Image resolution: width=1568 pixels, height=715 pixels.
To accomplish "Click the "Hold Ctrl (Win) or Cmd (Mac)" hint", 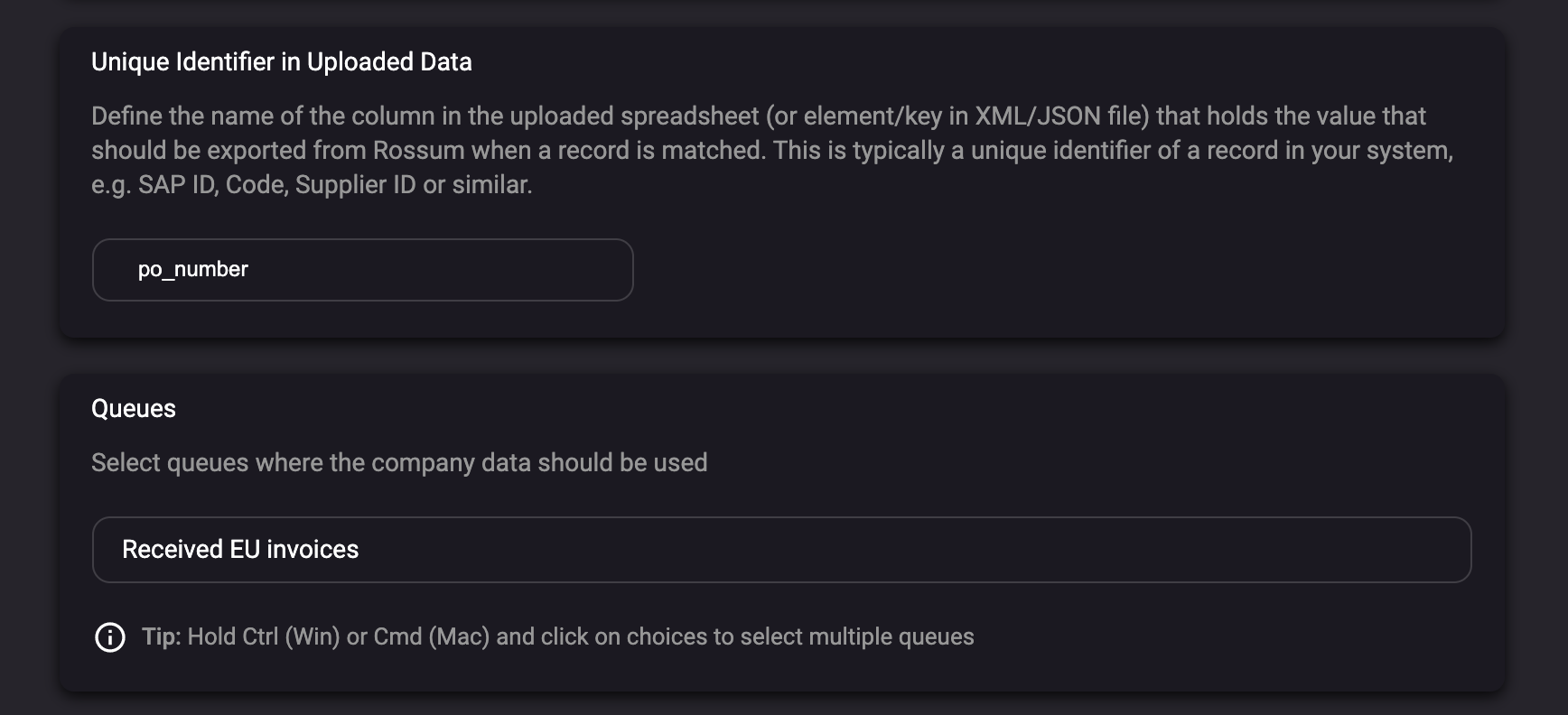I will pyautogui.click(x=338, y=637).
